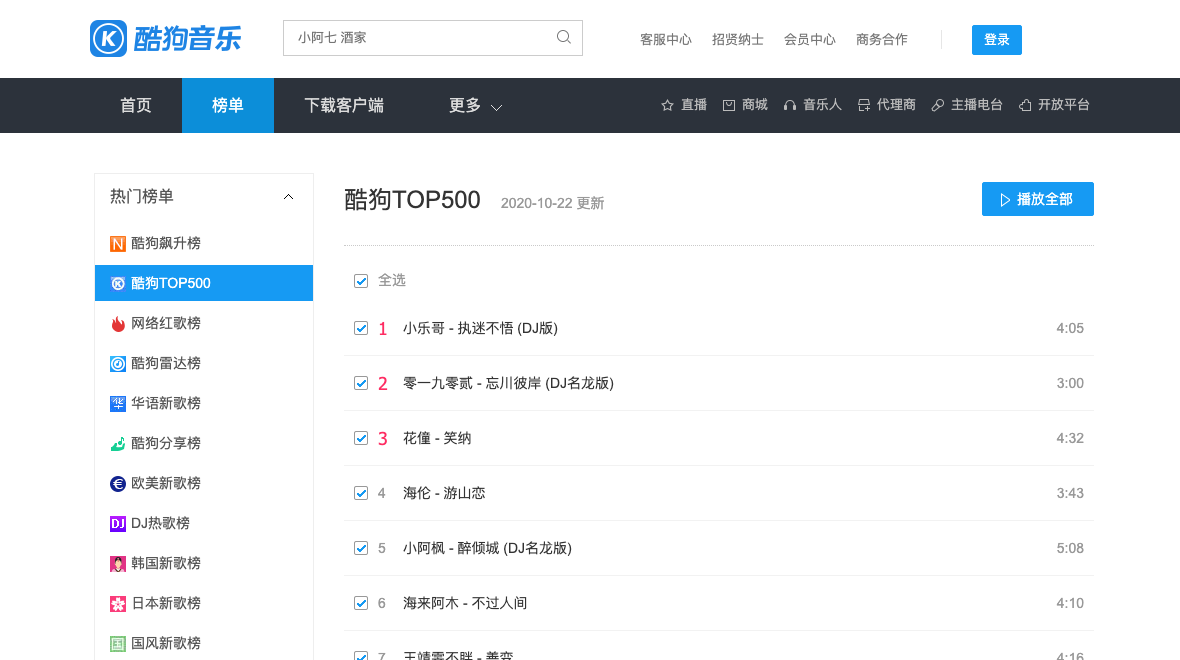Expand the 更多 navigation dropdown

point(476,105)
